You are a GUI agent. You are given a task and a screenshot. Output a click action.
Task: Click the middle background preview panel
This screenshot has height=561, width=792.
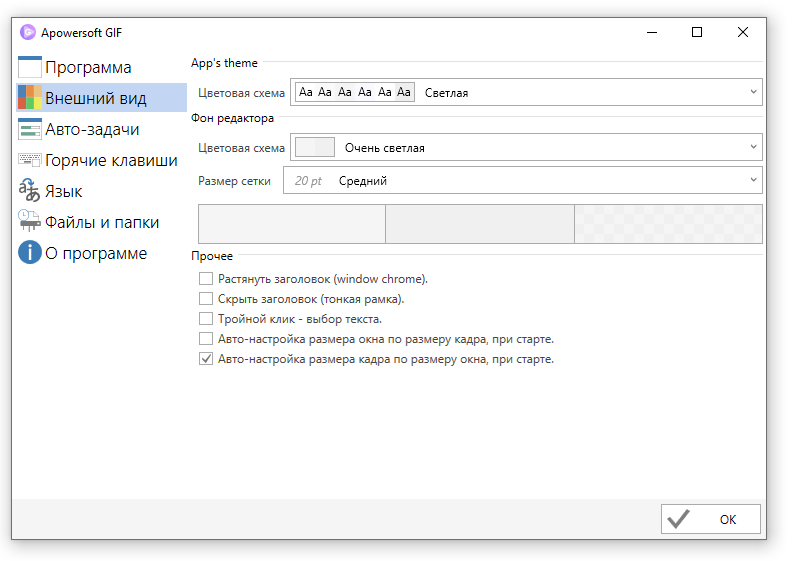480,224
